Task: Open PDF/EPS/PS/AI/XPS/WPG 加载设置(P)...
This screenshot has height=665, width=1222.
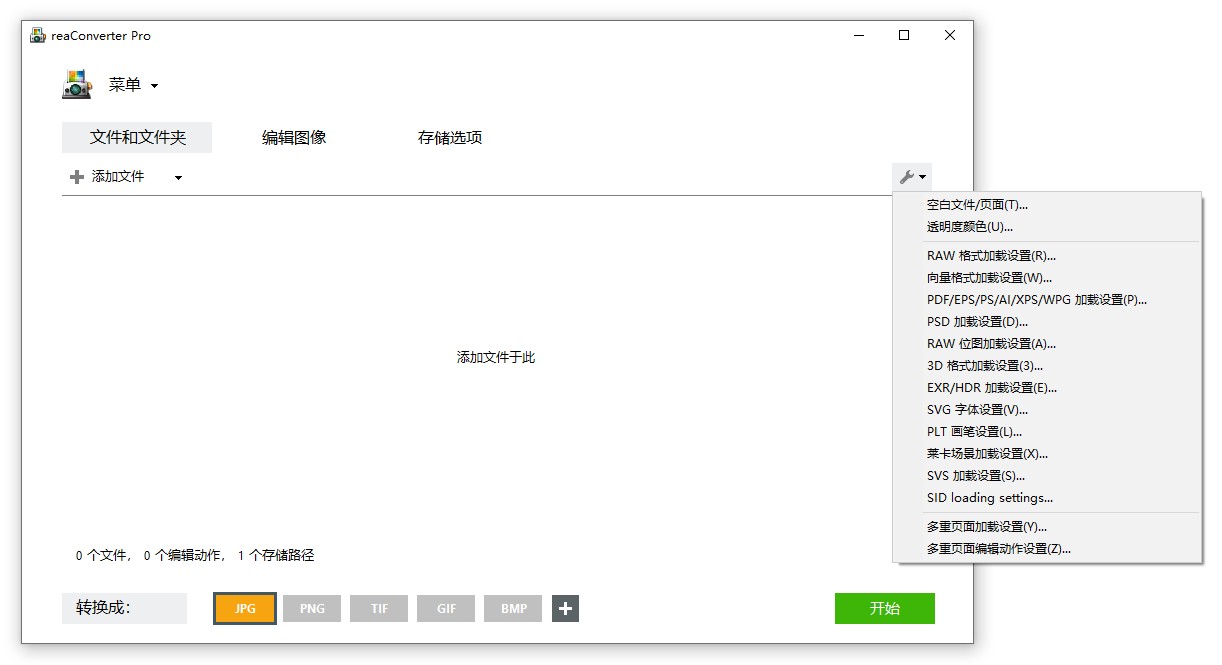Action: [x=1048, y=300]
